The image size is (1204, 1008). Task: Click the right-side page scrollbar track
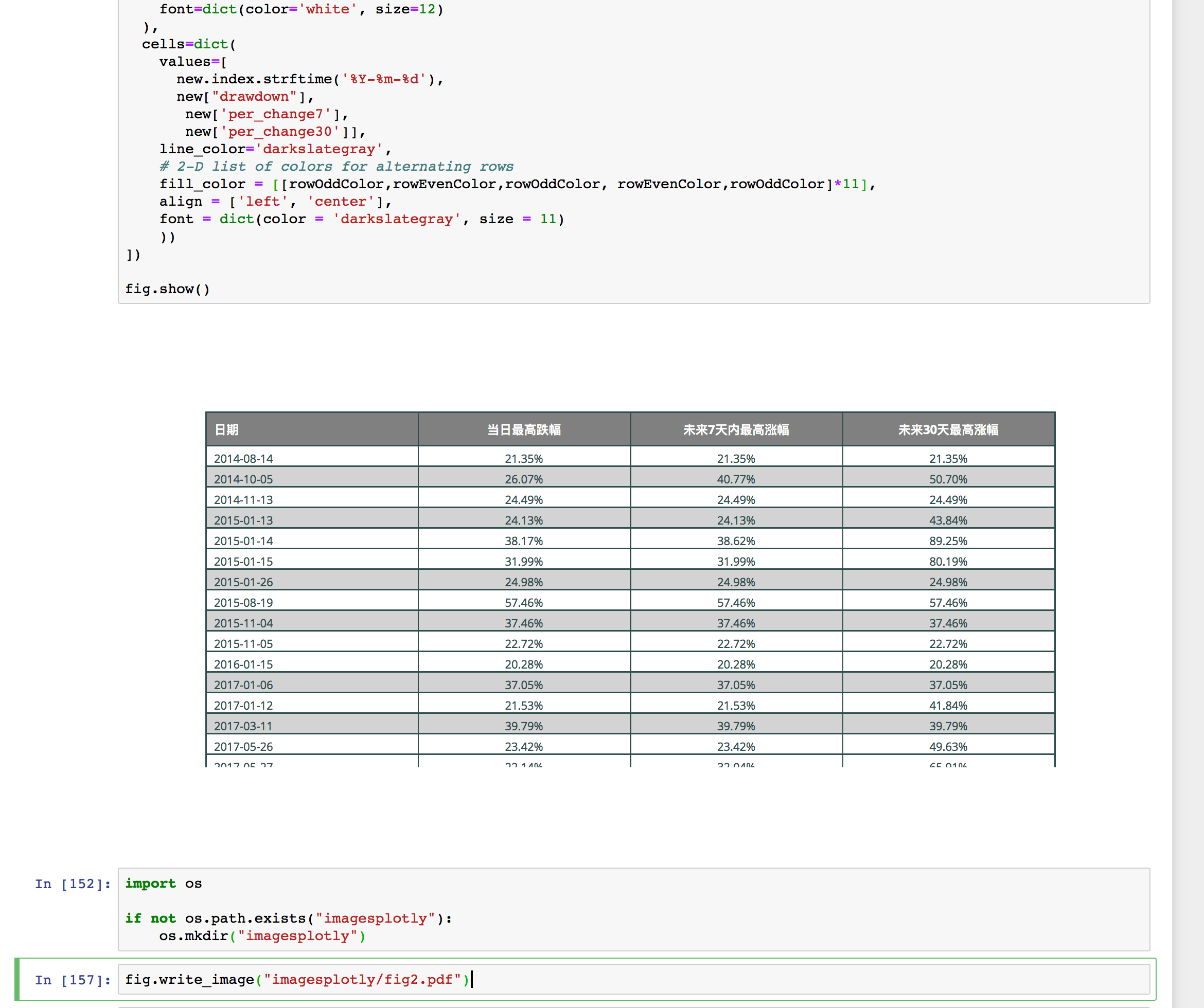click(1188, 516)
